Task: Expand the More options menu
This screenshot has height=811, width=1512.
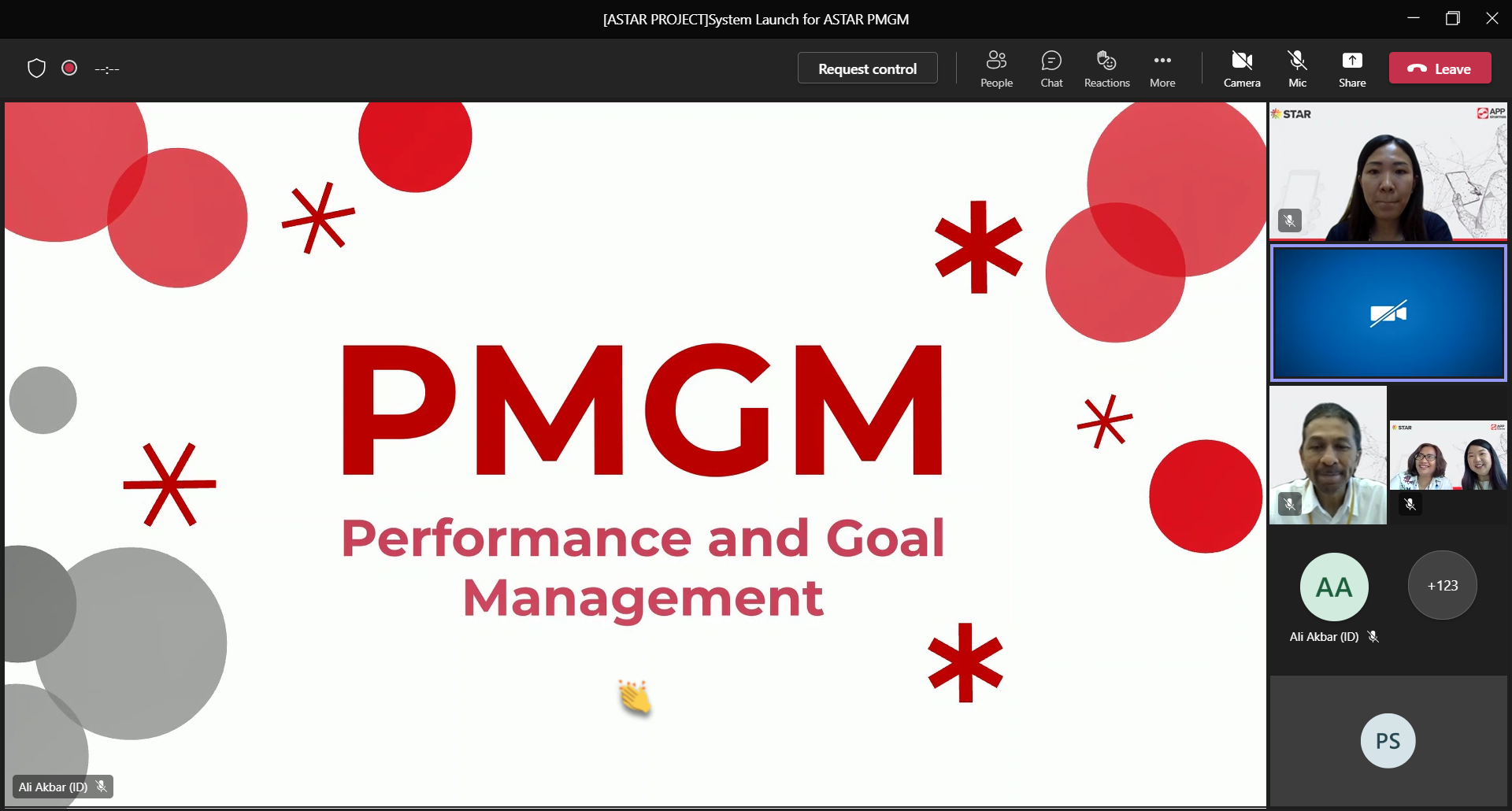Action: (1162, 69)
